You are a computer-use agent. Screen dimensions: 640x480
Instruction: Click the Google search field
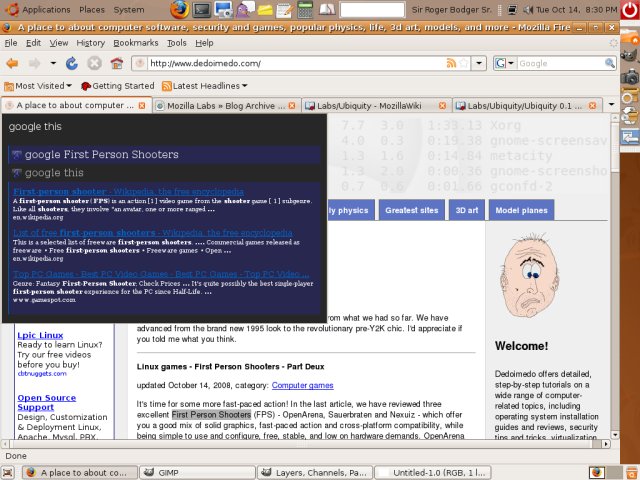[x=560, y=63]
